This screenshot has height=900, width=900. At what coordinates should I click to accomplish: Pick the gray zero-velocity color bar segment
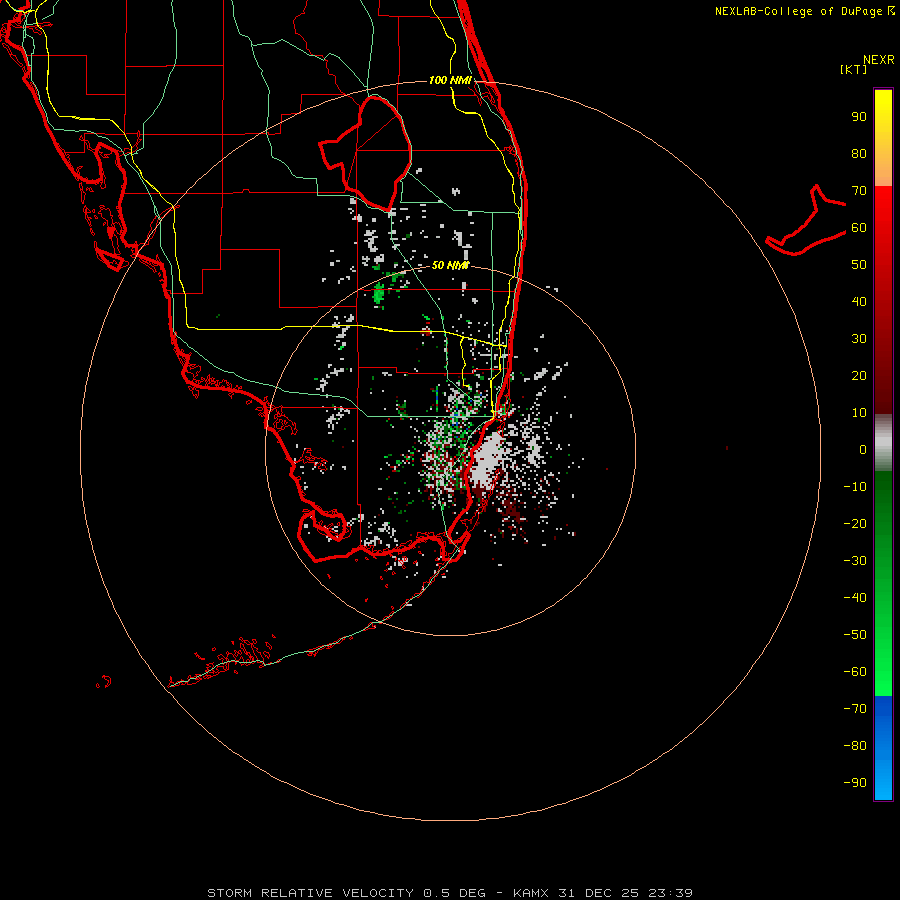click(x=883, y=443)
